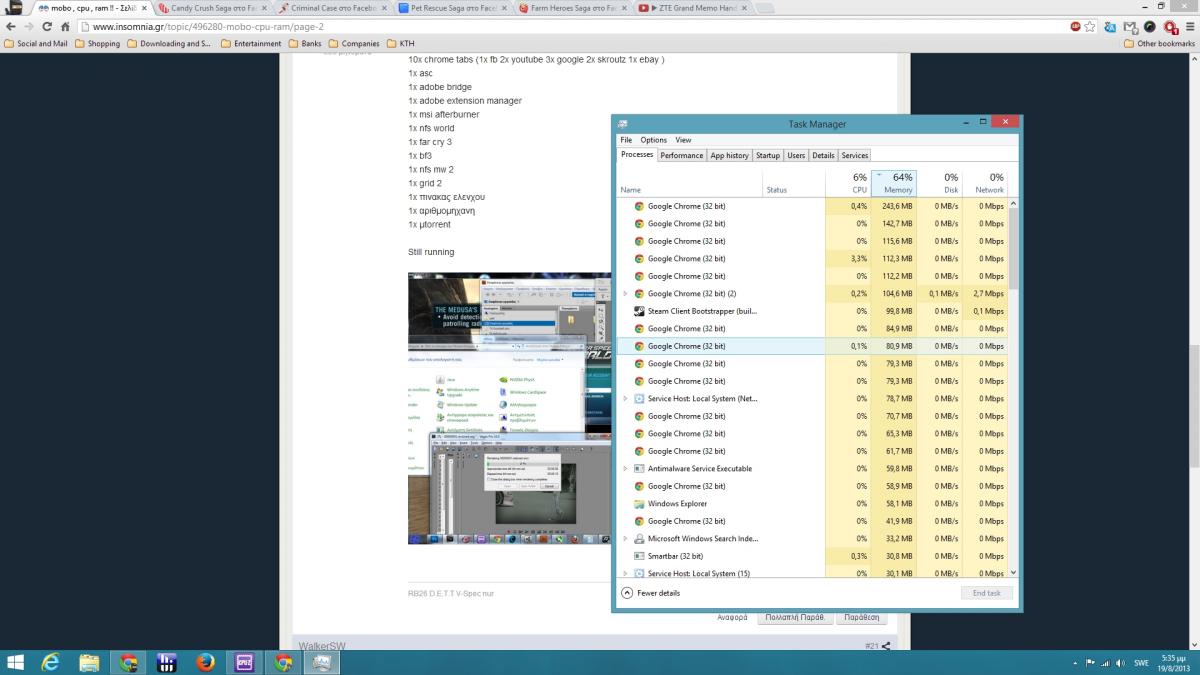Click the browser Forward arrow
The height and width of the screenshot is (675, 1200).
tap(28, 27)
